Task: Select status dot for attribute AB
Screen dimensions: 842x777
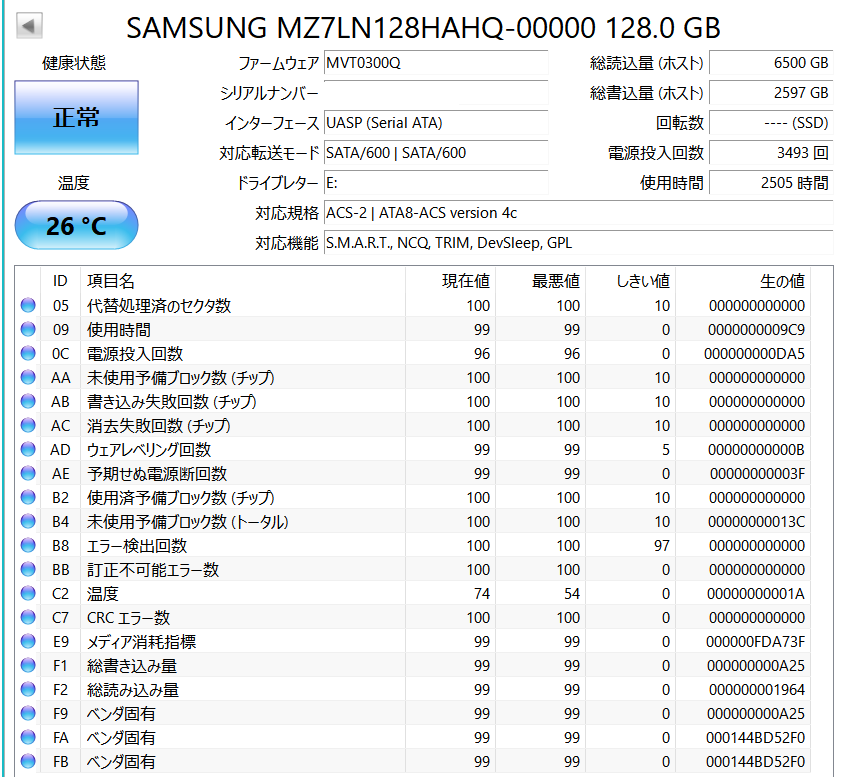Action: pyautogui.click(x=28, y=401)
